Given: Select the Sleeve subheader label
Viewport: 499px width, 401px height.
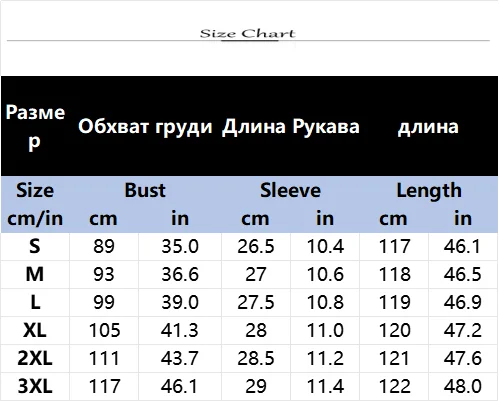Looking at the screenshot, I should tap(290, 190).
